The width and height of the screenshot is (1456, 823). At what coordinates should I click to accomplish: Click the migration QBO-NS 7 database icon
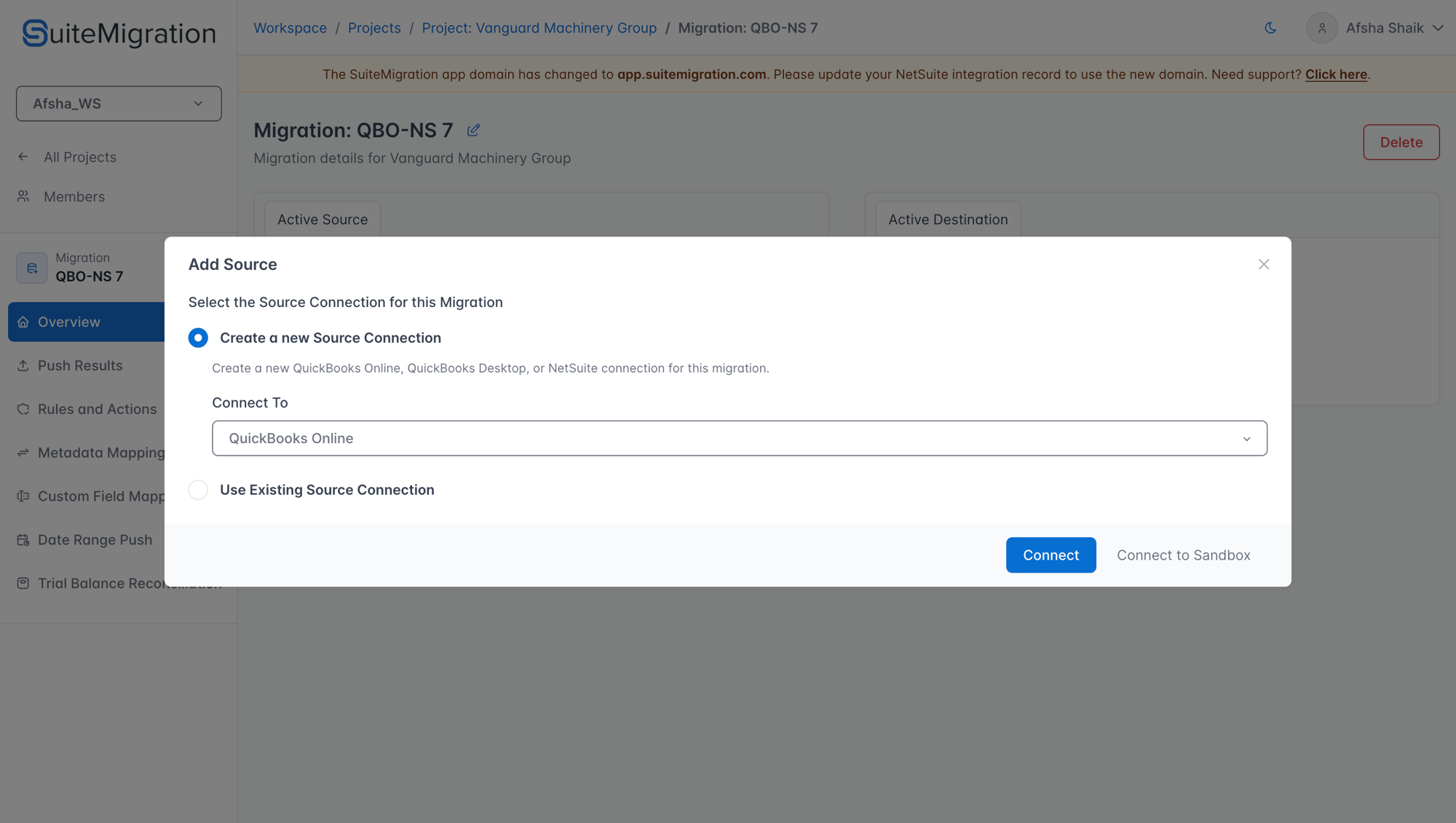[32, 268]
